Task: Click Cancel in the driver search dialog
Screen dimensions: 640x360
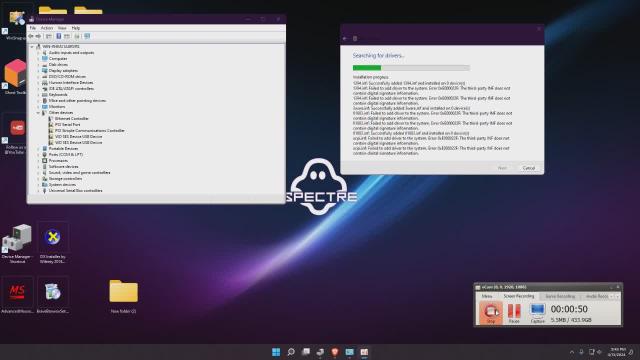Action: click(529, 168)
